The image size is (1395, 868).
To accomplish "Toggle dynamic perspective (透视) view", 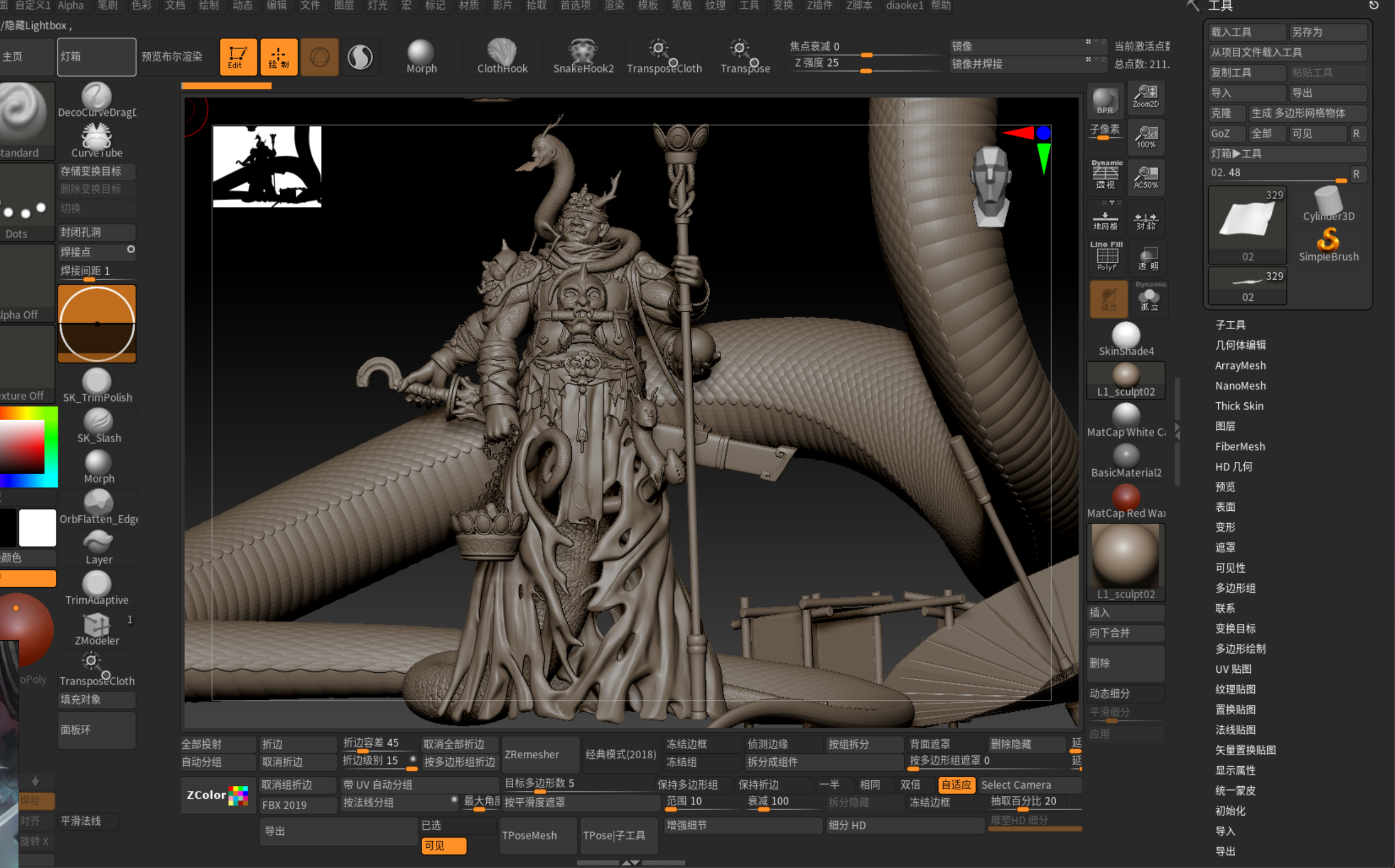I will click(x=1106, y=174).
